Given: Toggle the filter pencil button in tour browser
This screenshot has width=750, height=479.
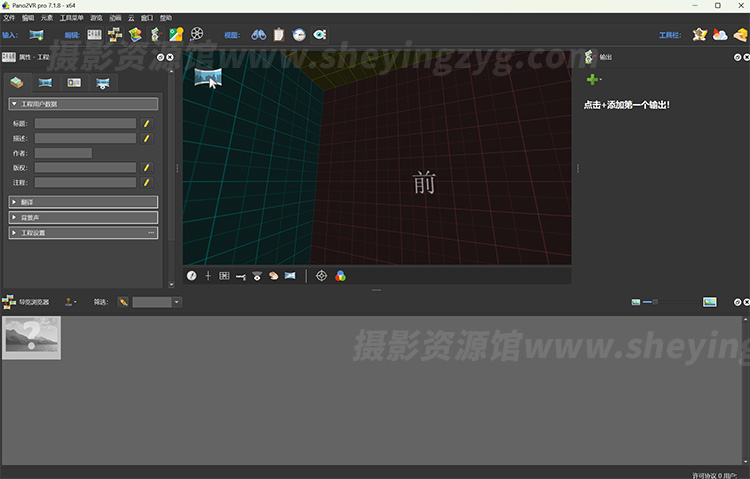Looking at the screenshot, I should 123,302.
